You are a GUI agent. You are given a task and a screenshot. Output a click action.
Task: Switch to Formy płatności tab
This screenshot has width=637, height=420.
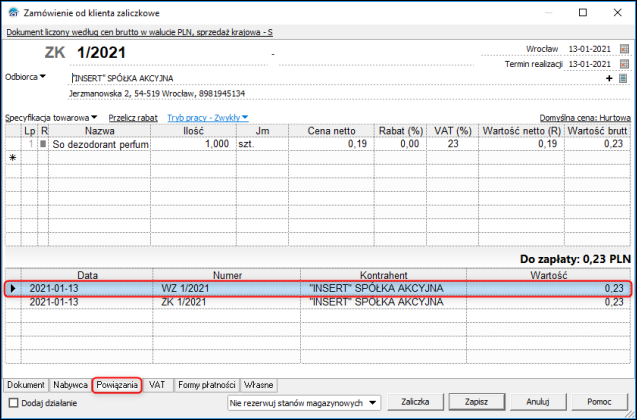[207, 385]
